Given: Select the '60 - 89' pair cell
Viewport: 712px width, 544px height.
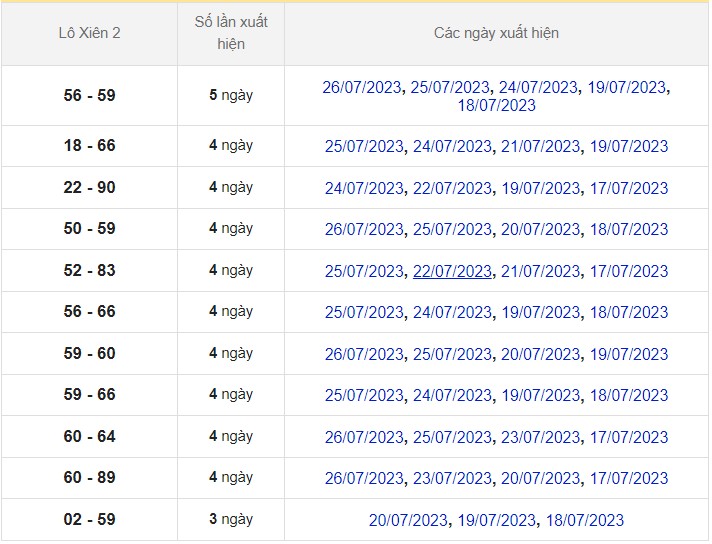Looking at the screenshot, I should tap(90, 478).
